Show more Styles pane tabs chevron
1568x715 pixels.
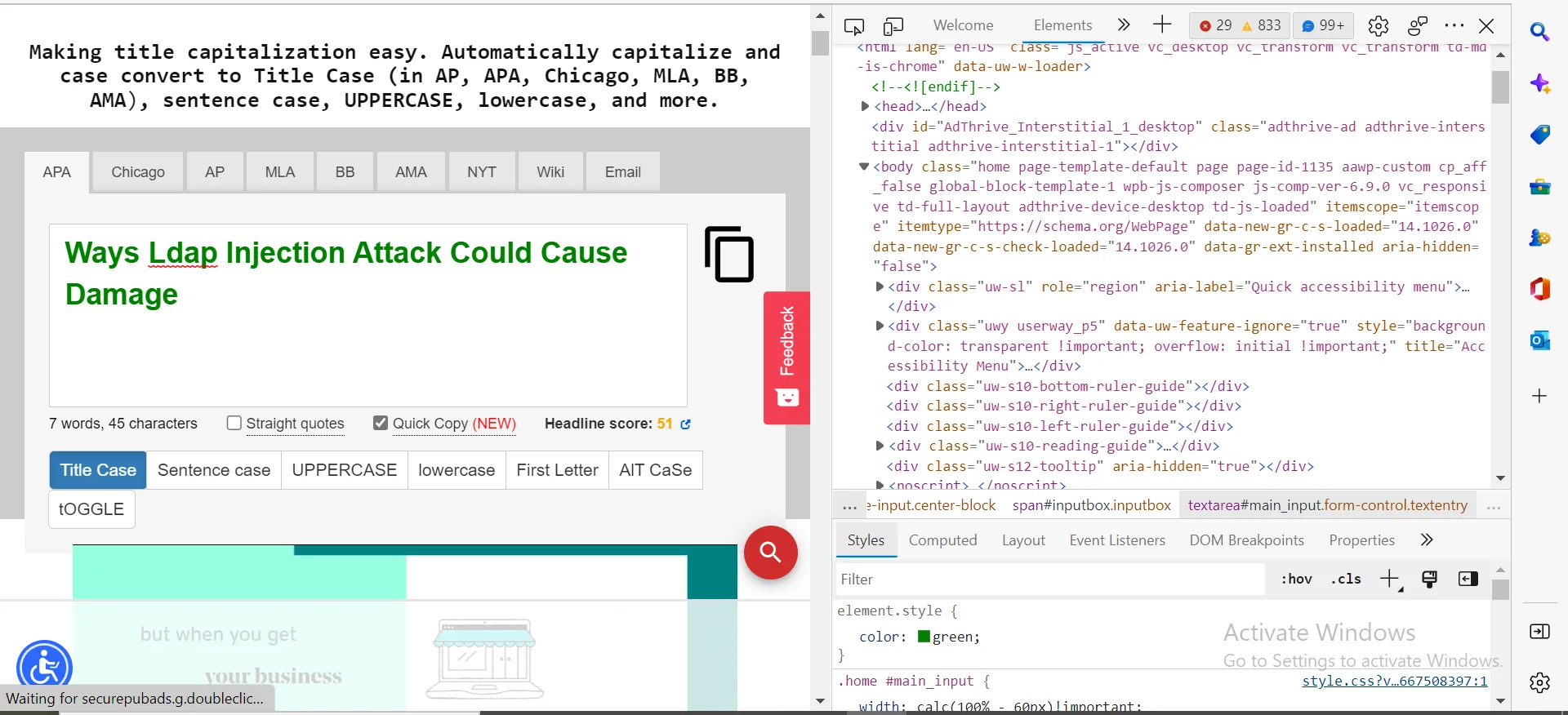pyautogui.click(x=1427, y=540)
